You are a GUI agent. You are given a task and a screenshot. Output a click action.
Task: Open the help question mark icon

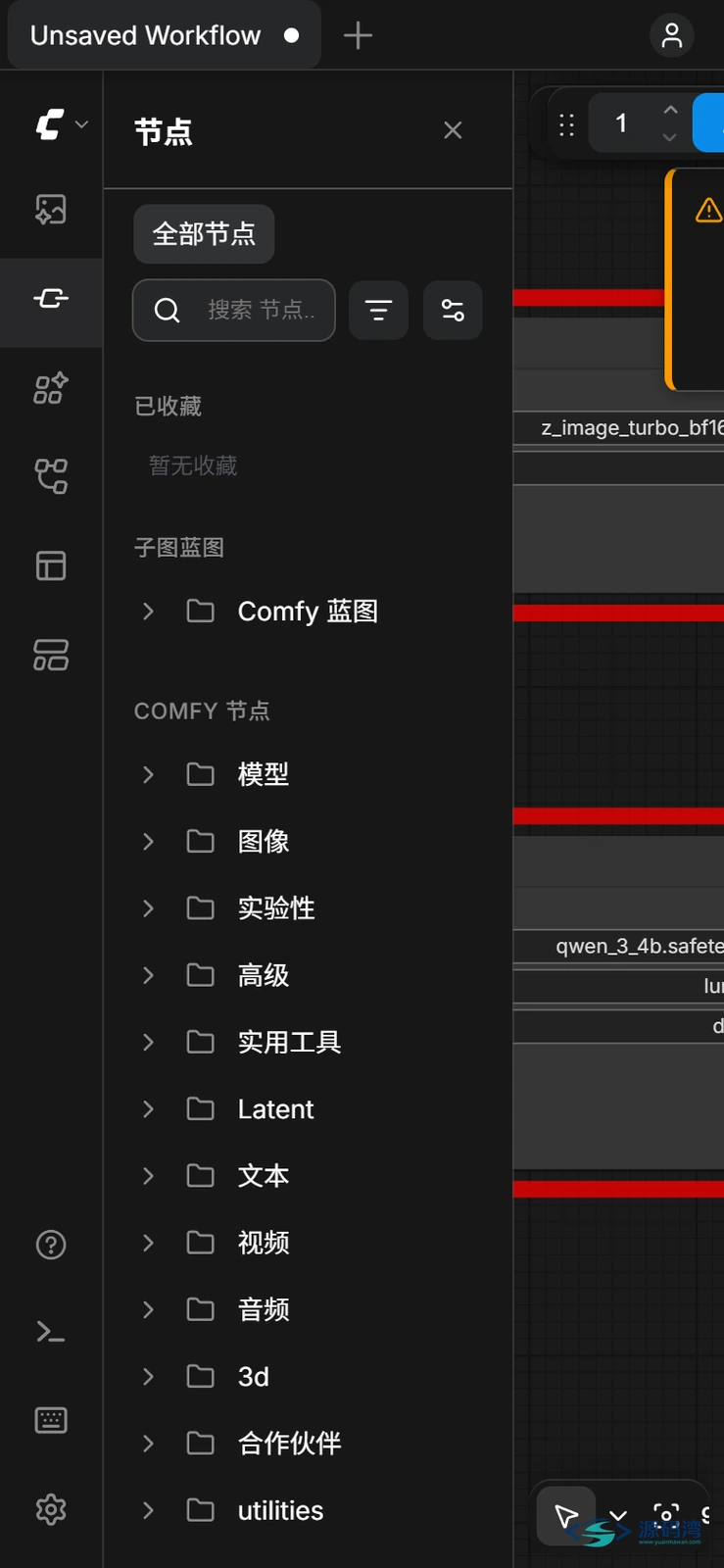(51, 1245)
